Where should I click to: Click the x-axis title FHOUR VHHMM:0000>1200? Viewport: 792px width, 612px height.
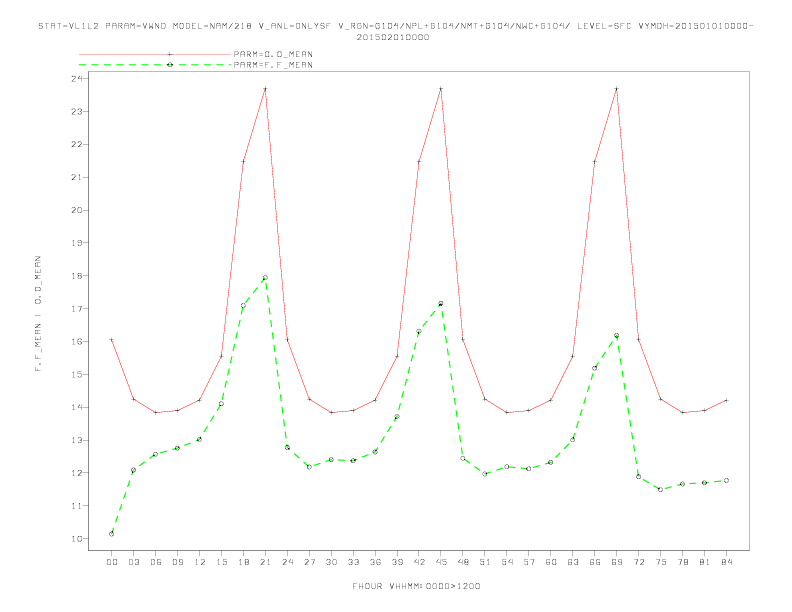click(x=416, y=586)
